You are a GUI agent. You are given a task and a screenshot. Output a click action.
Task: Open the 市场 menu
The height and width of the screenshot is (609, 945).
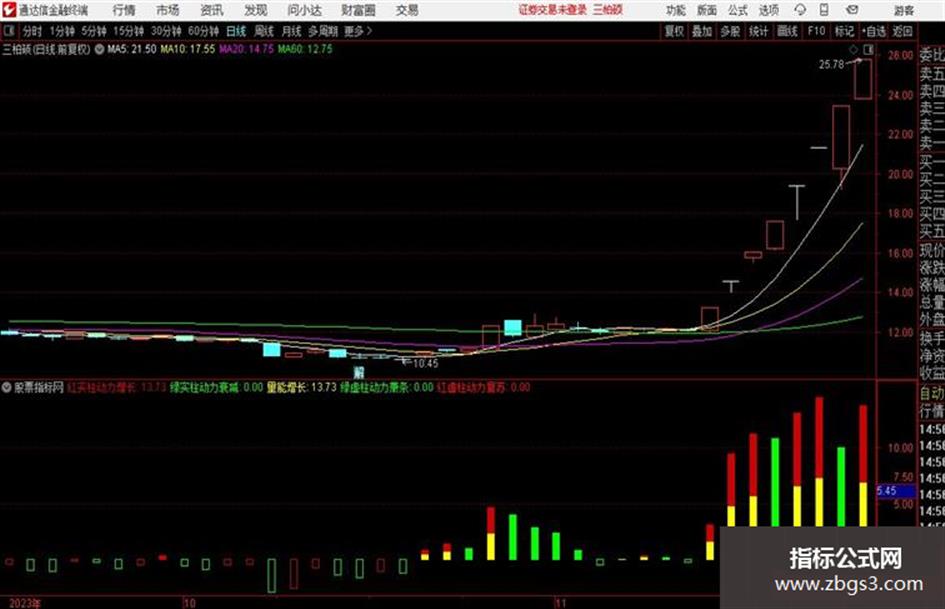tap(168, 10)
